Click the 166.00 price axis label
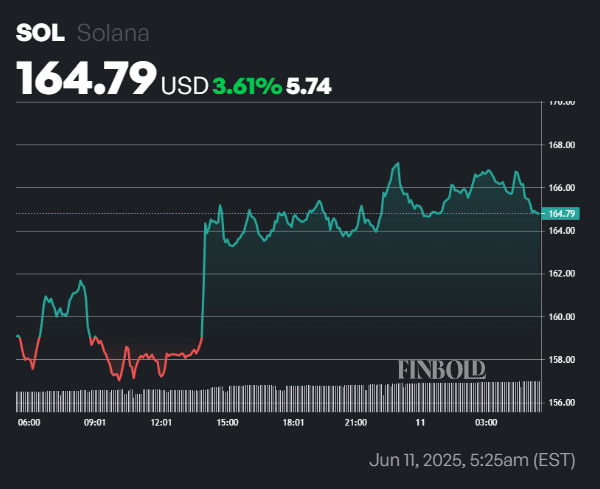600x489 pixels. pyautogui.click(x=562, y=188)
